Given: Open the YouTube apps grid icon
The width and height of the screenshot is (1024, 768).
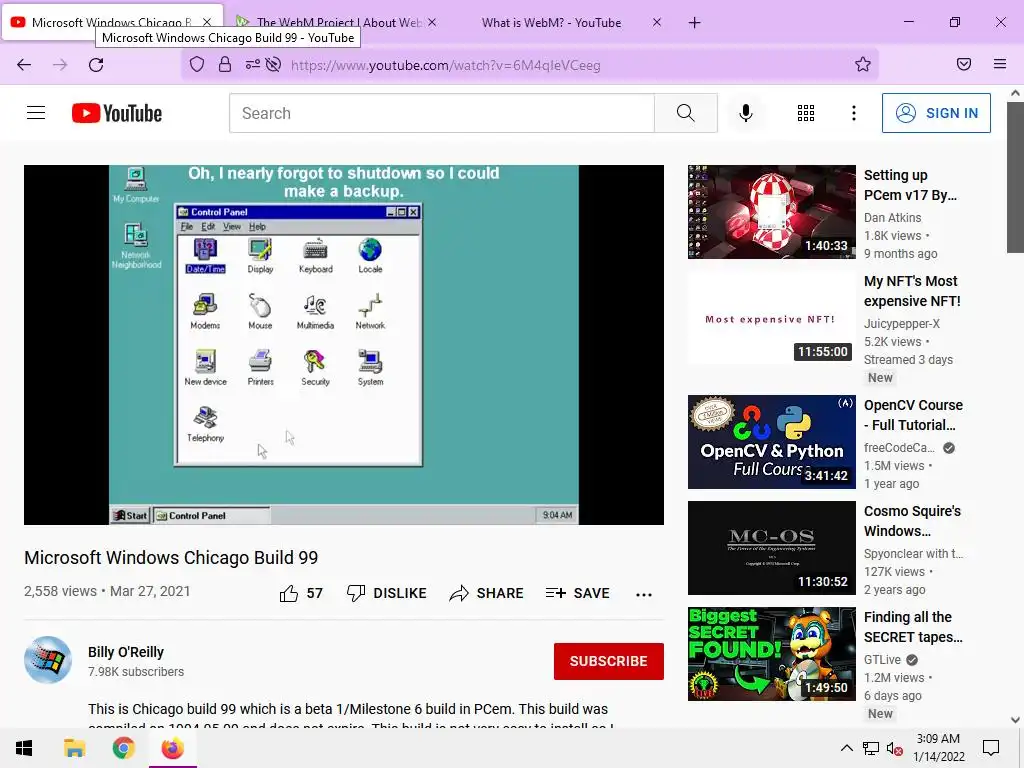Looking at the screenshot, I should click(806, 113).
